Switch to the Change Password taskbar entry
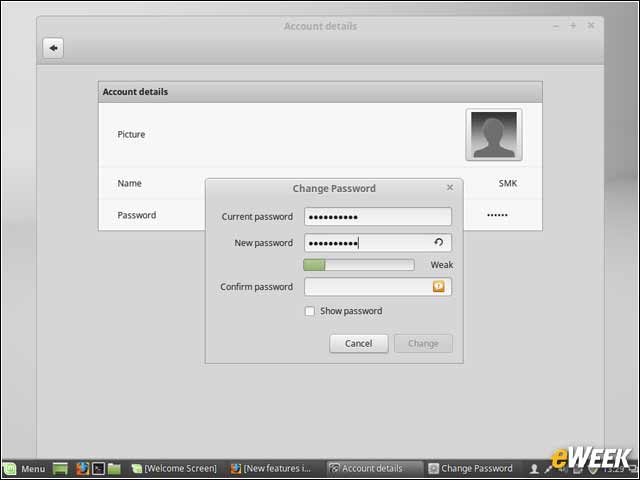The image size is (640, 480). tap(471, 469)
